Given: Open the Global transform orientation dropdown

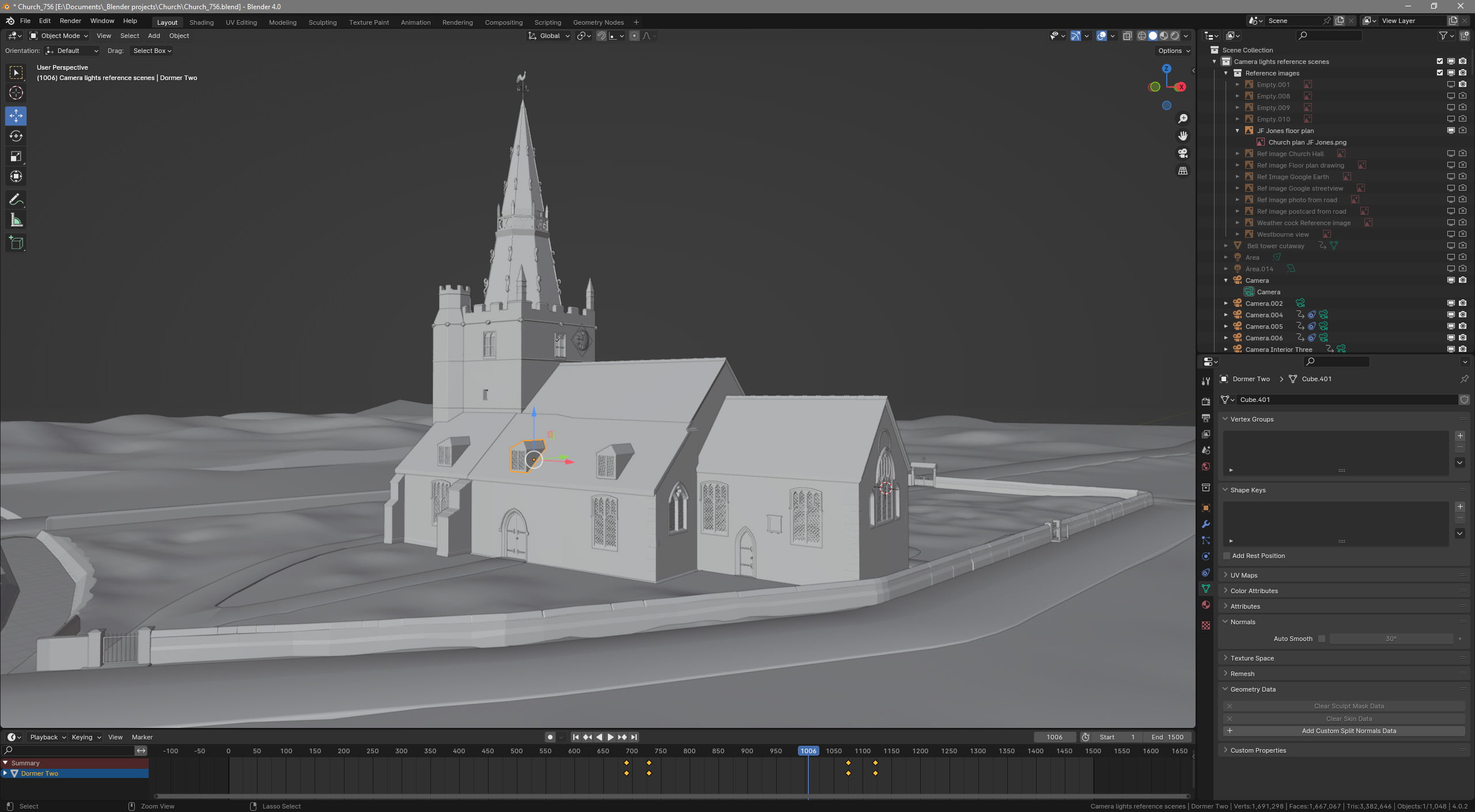Looking at the screenshot, I should click(549, 36).
